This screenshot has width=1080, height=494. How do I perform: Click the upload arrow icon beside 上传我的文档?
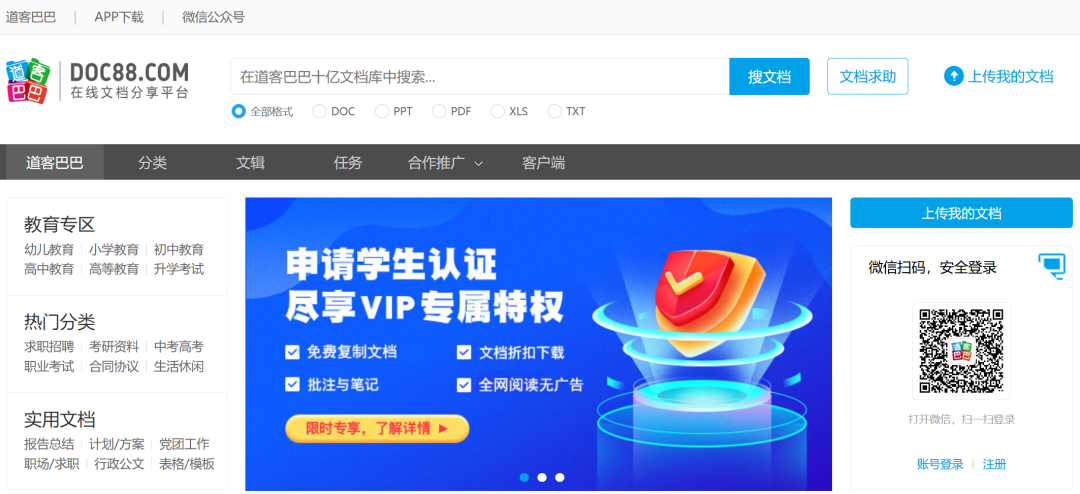pos(953,76)
